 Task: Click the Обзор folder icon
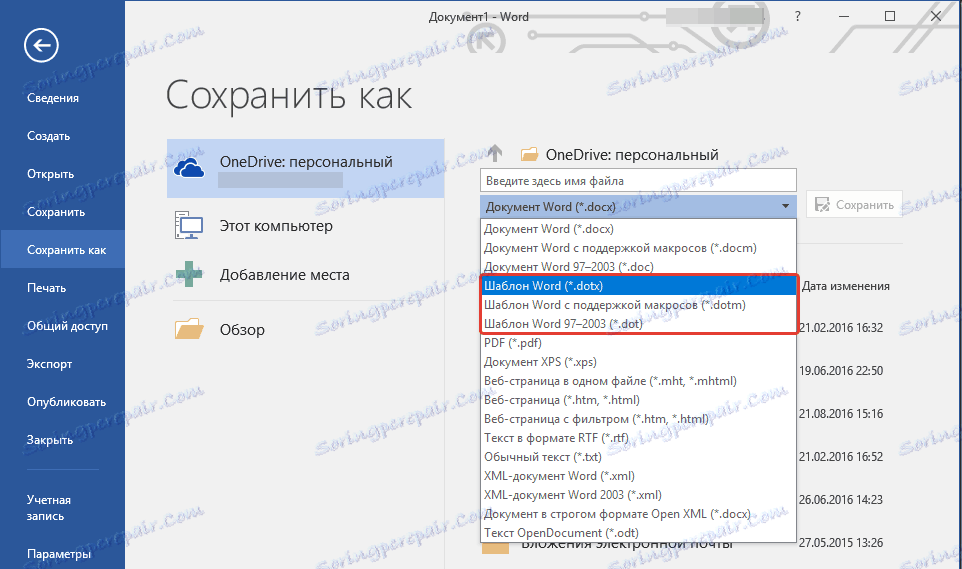tap(189, 329)
